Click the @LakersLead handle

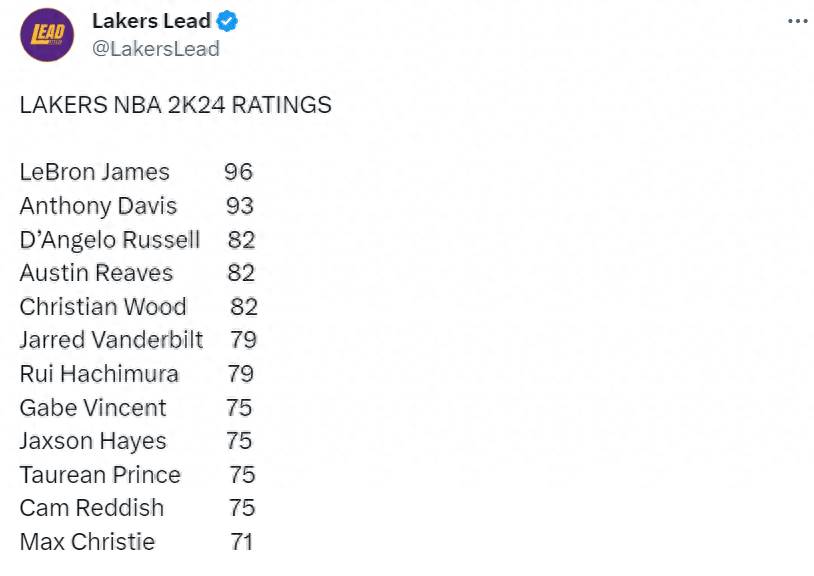click(156, 49)
